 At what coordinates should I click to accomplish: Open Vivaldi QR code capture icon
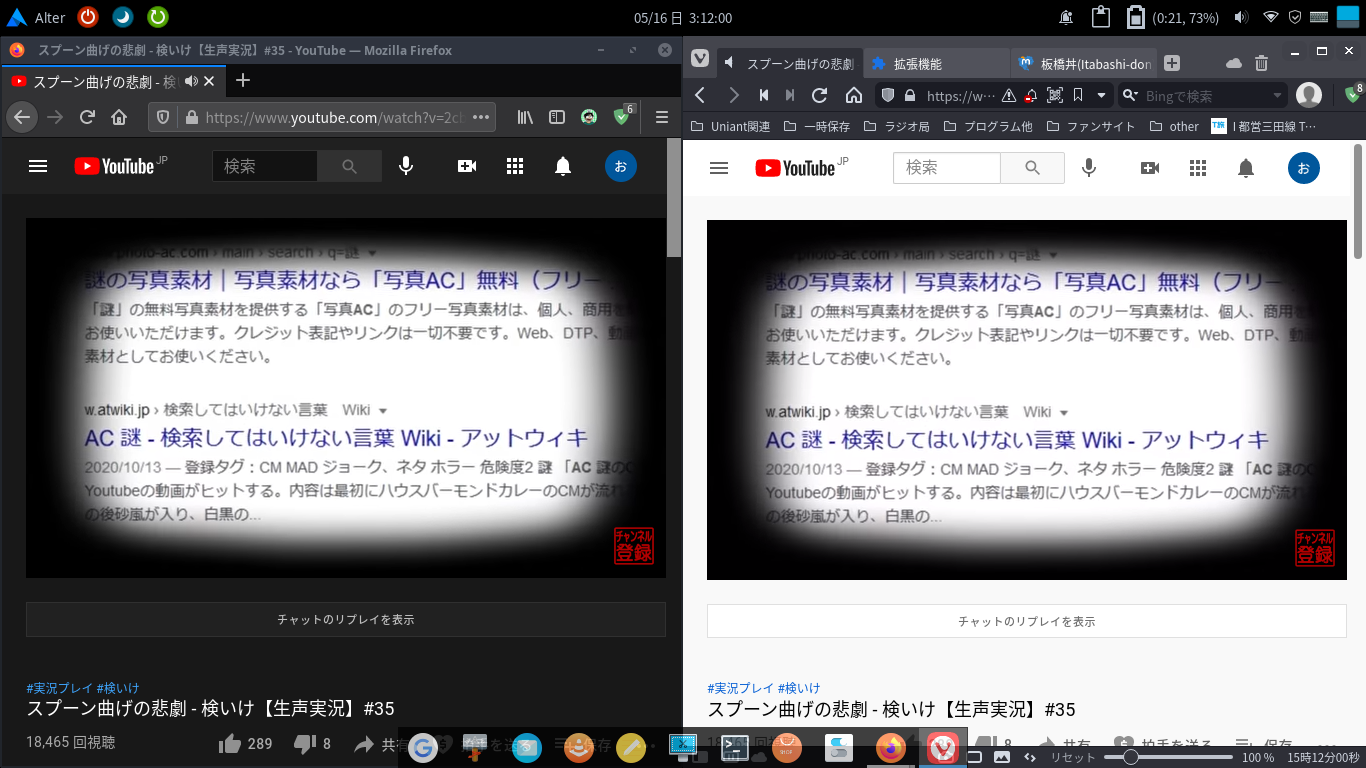[x=1054, y=96]
